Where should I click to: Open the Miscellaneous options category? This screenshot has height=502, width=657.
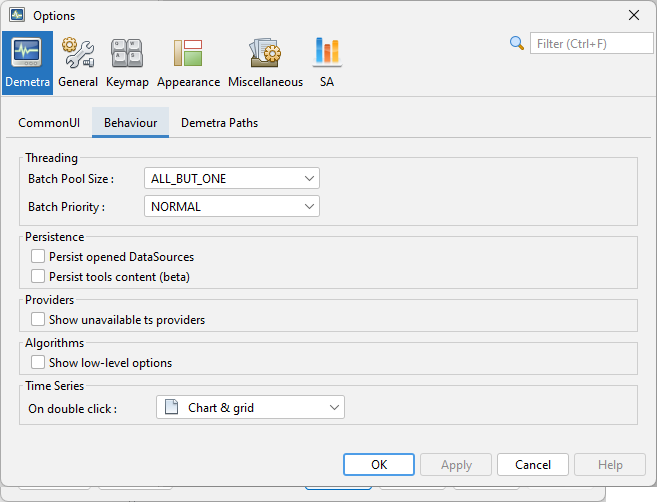[265, 62]
